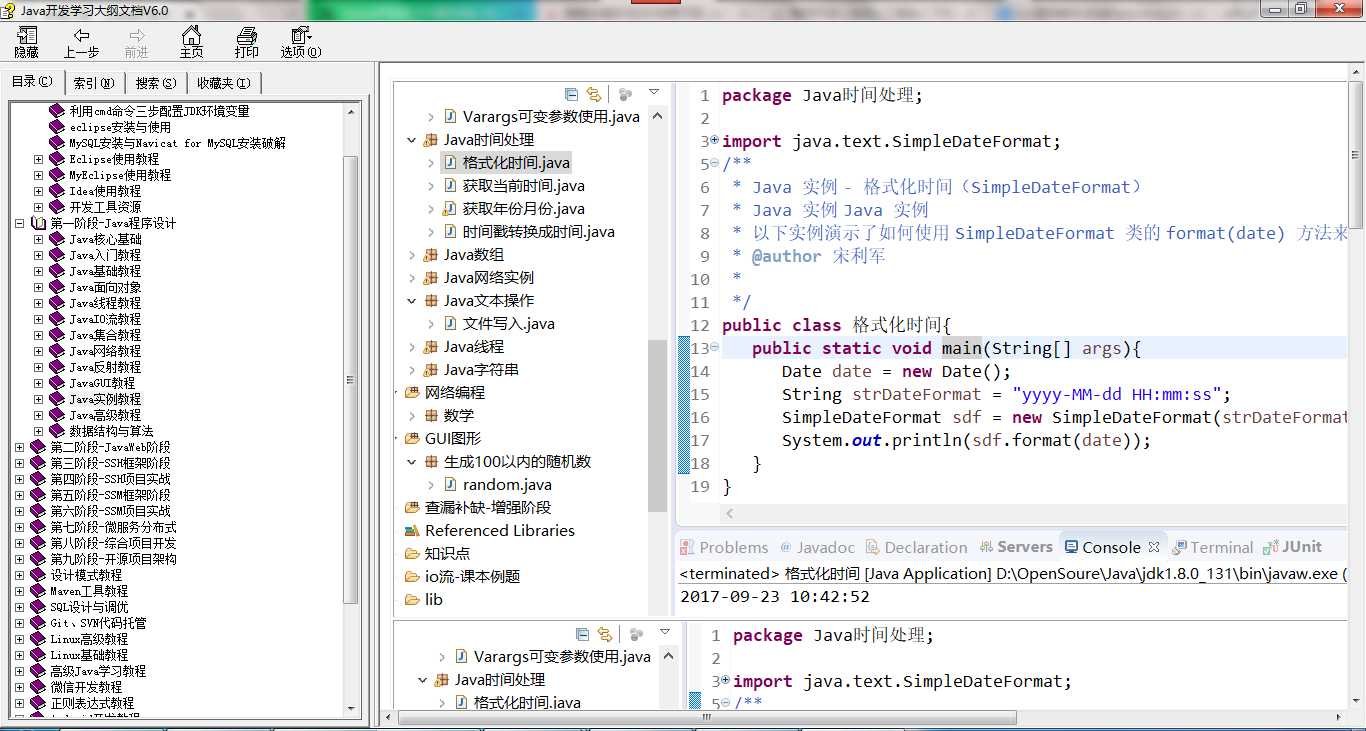Click the Terminal view icon
Viewport: 1366px width, 731px height.
click(x=1180, y=547)
